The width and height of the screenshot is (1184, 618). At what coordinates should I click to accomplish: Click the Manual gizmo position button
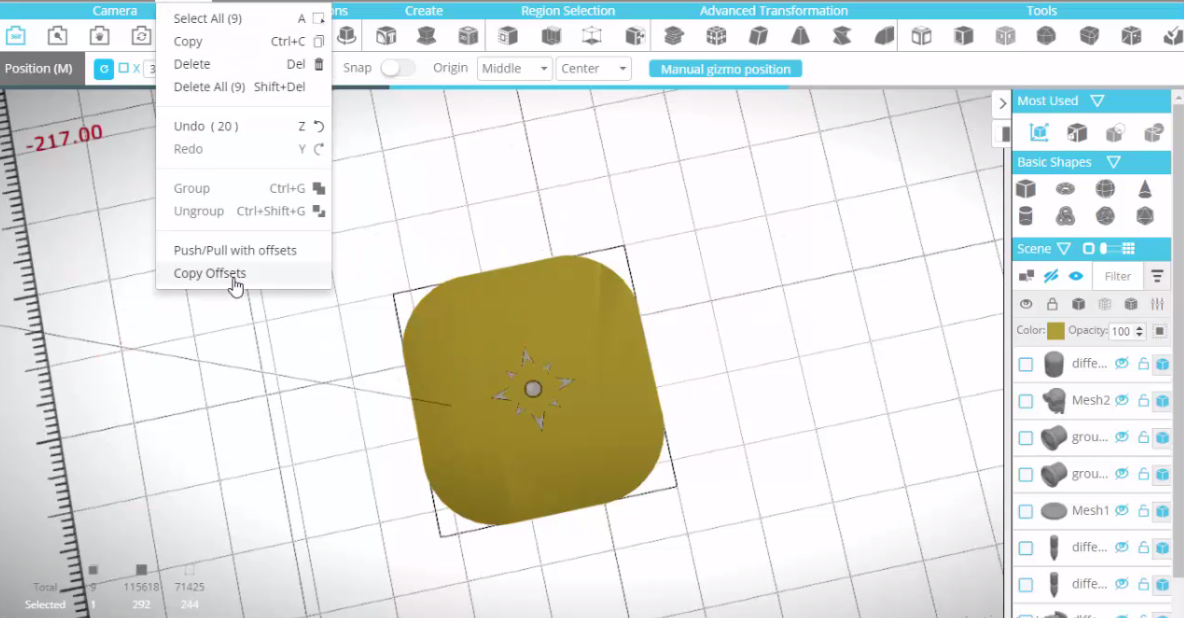click(x=725, y=69)
